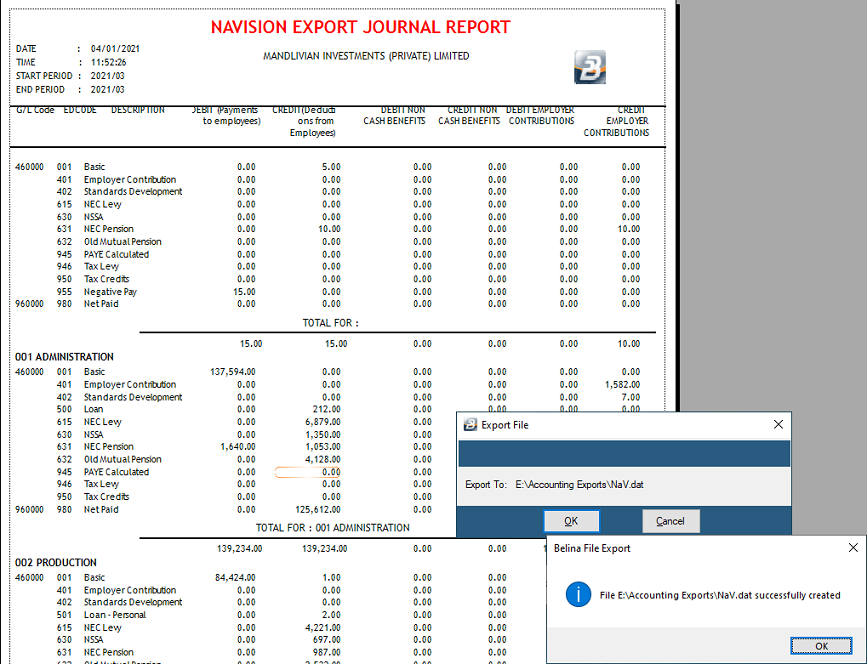867x664 pixels.
Task: Click the highlighted PAYE Calculated credit cell
Action: pos(307,472)
